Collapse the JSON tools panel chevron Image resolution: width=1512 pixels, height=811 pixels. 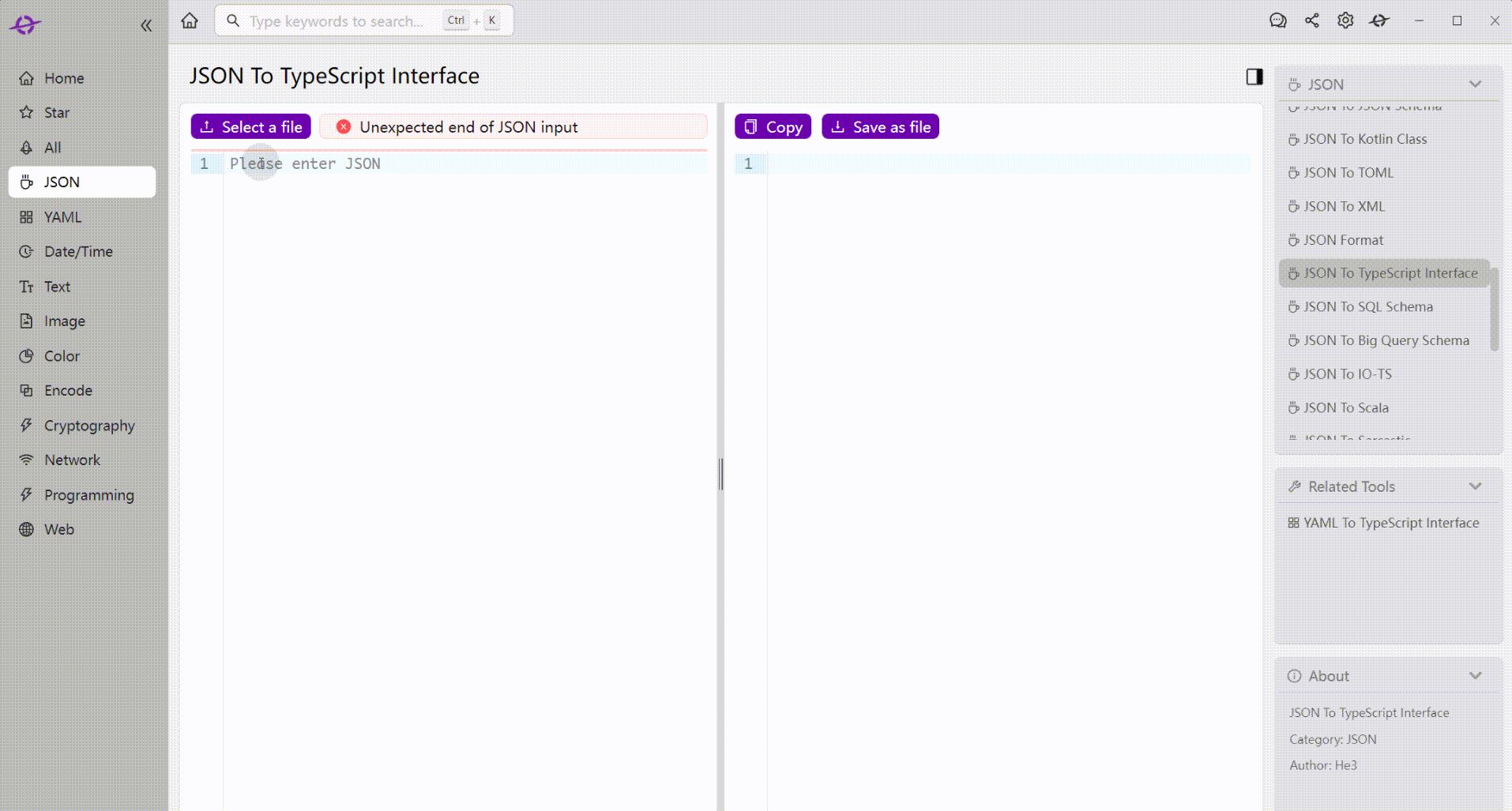coord(1475,84)
